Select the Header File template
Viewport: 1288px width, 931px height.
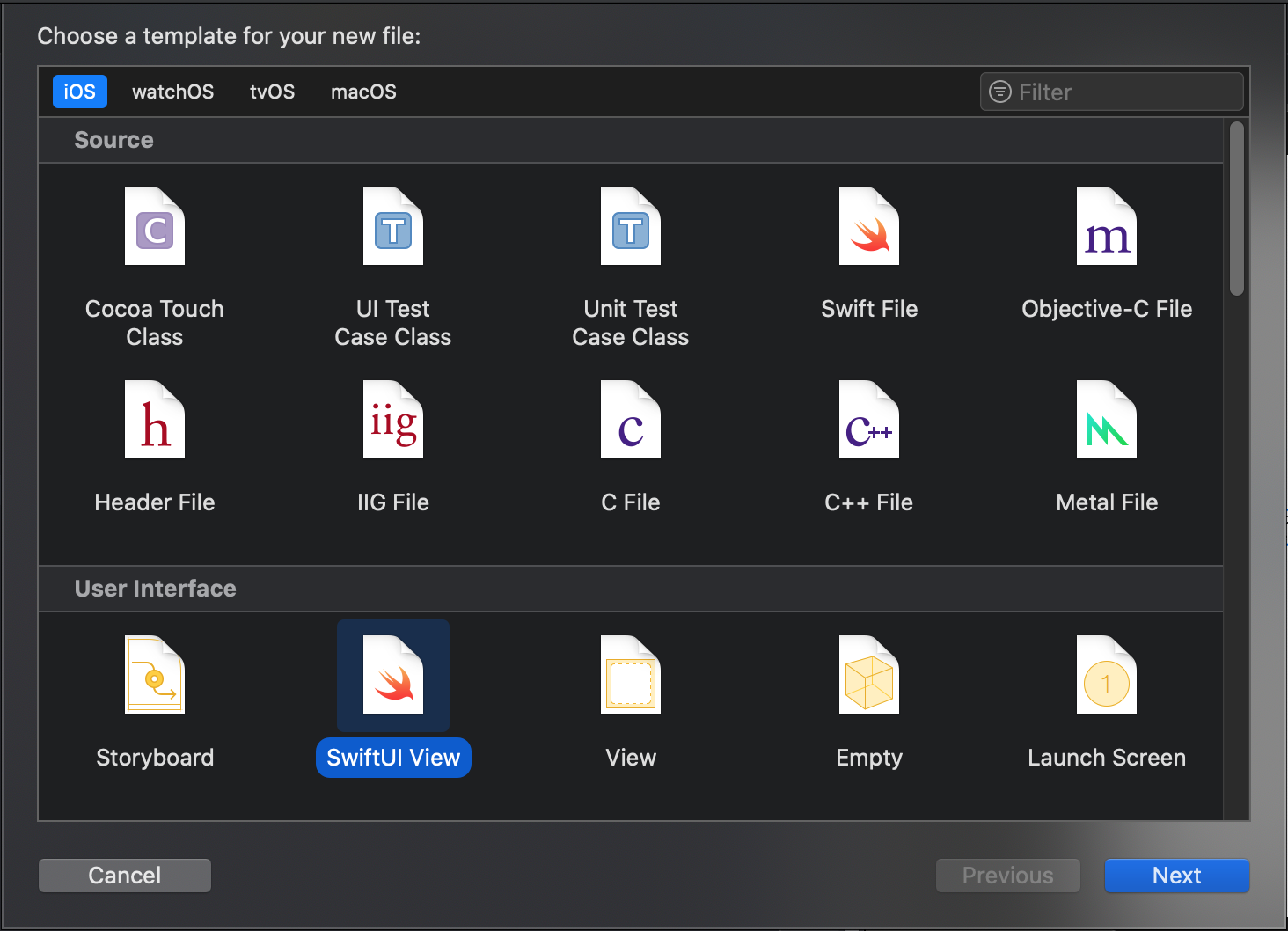155,421
